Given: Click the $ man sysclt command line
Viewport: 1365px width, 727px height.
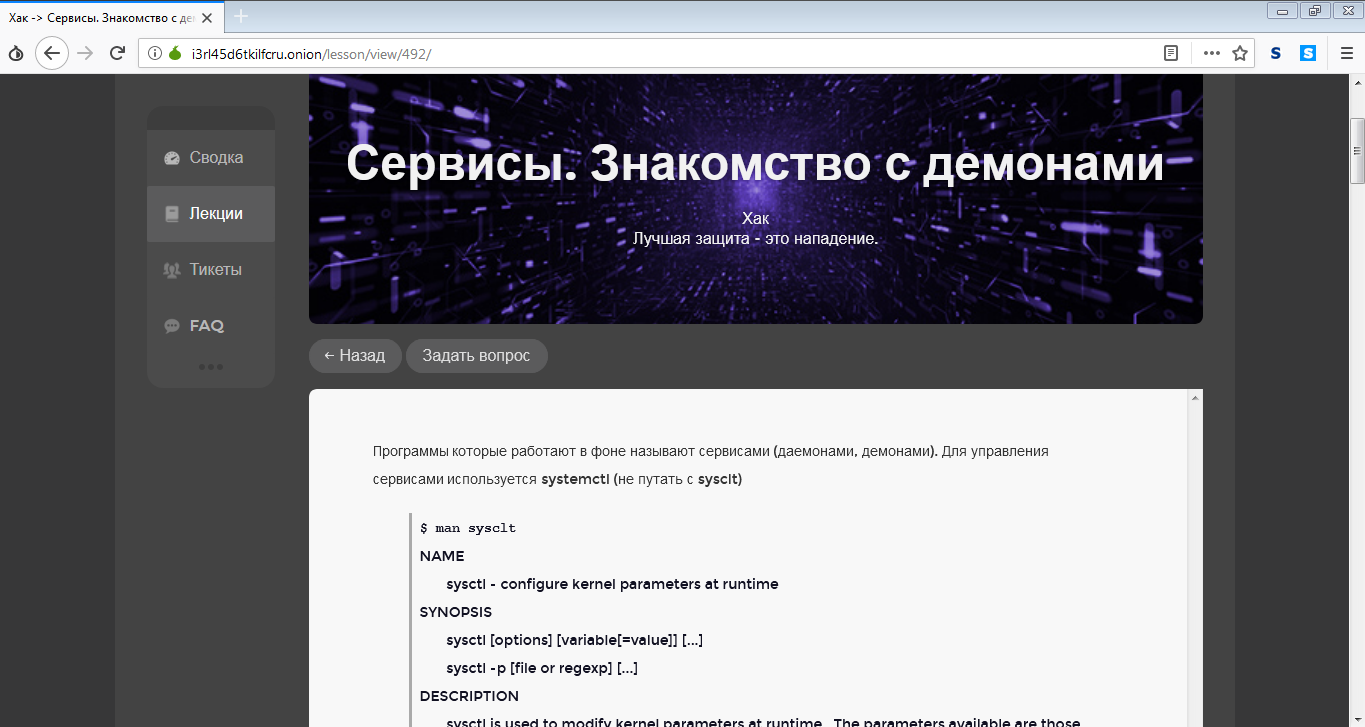Looking at the screenshot, I should [x=468, y=528].
